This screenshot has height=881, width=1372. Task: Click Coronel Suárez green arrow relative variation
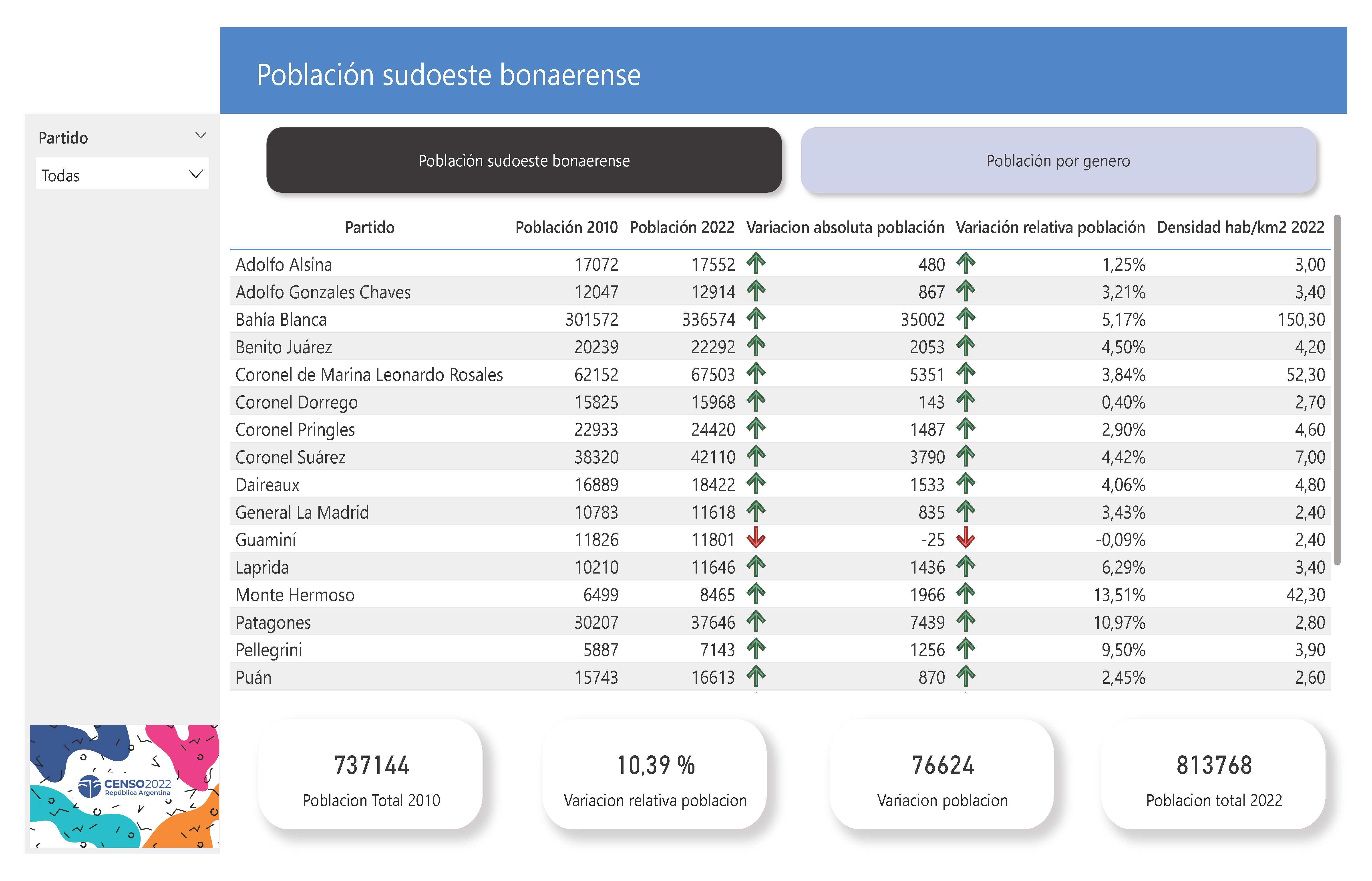[966, 456]
